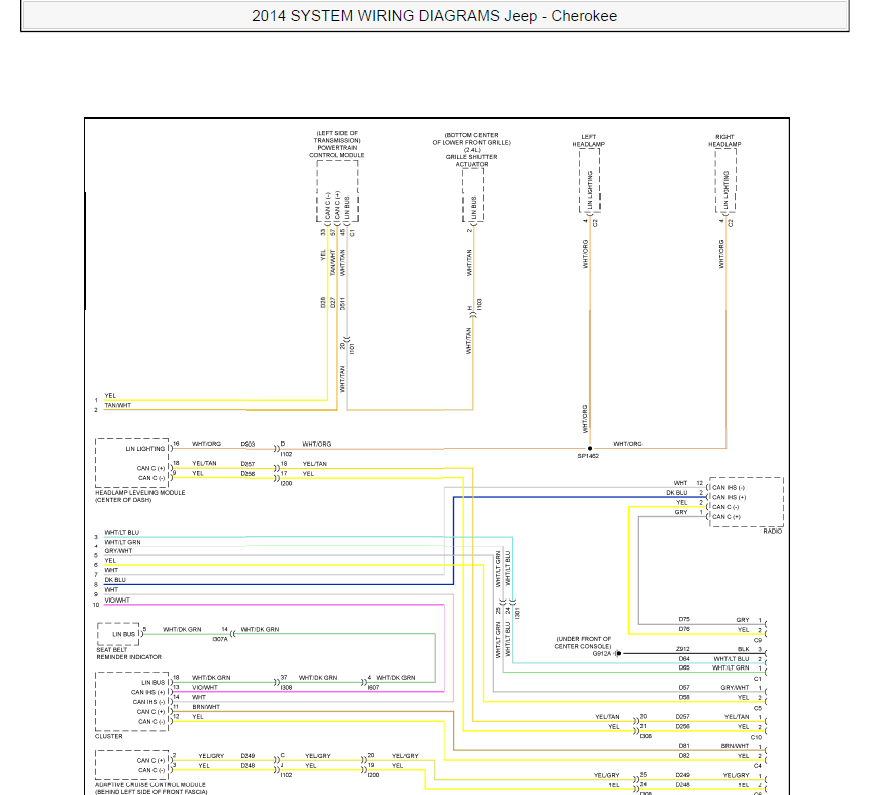The height and width of the screenshot is (795, 872).
Task: Click the BLK wire label near Z912
Action: pos(744,649)
